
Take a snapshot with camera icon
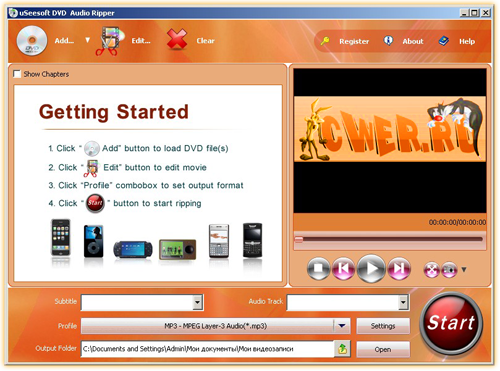point(449,270)
